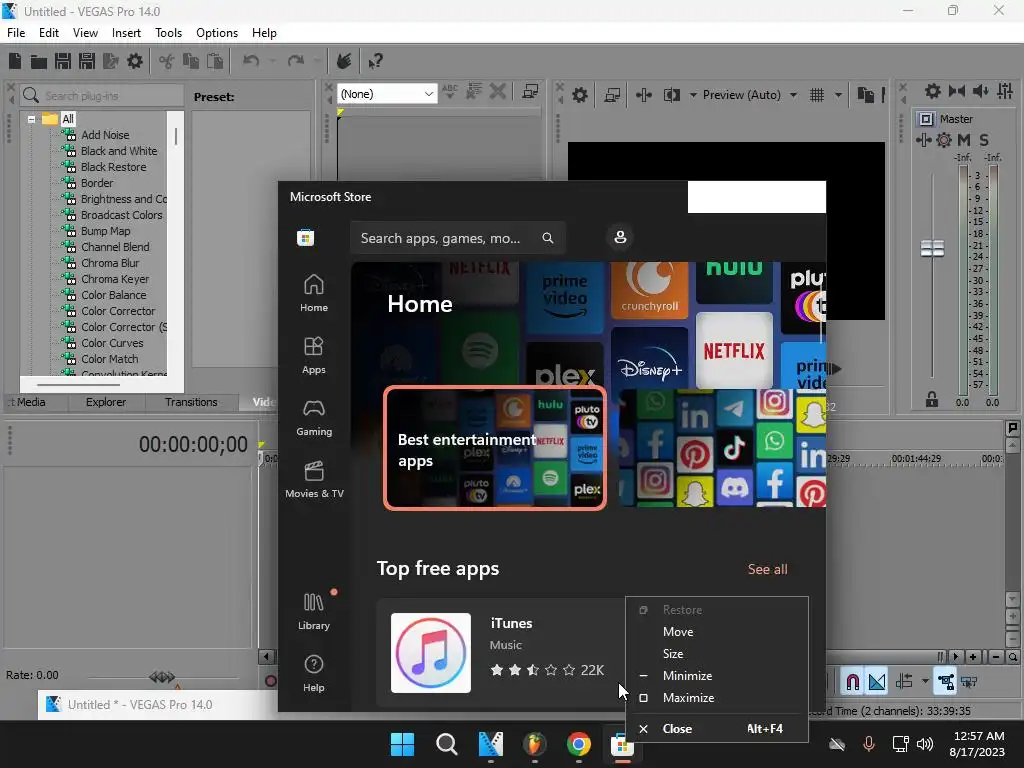1024x768 pixels.
Task: Click the Master FX icon under Master
Action: point(924,140)
